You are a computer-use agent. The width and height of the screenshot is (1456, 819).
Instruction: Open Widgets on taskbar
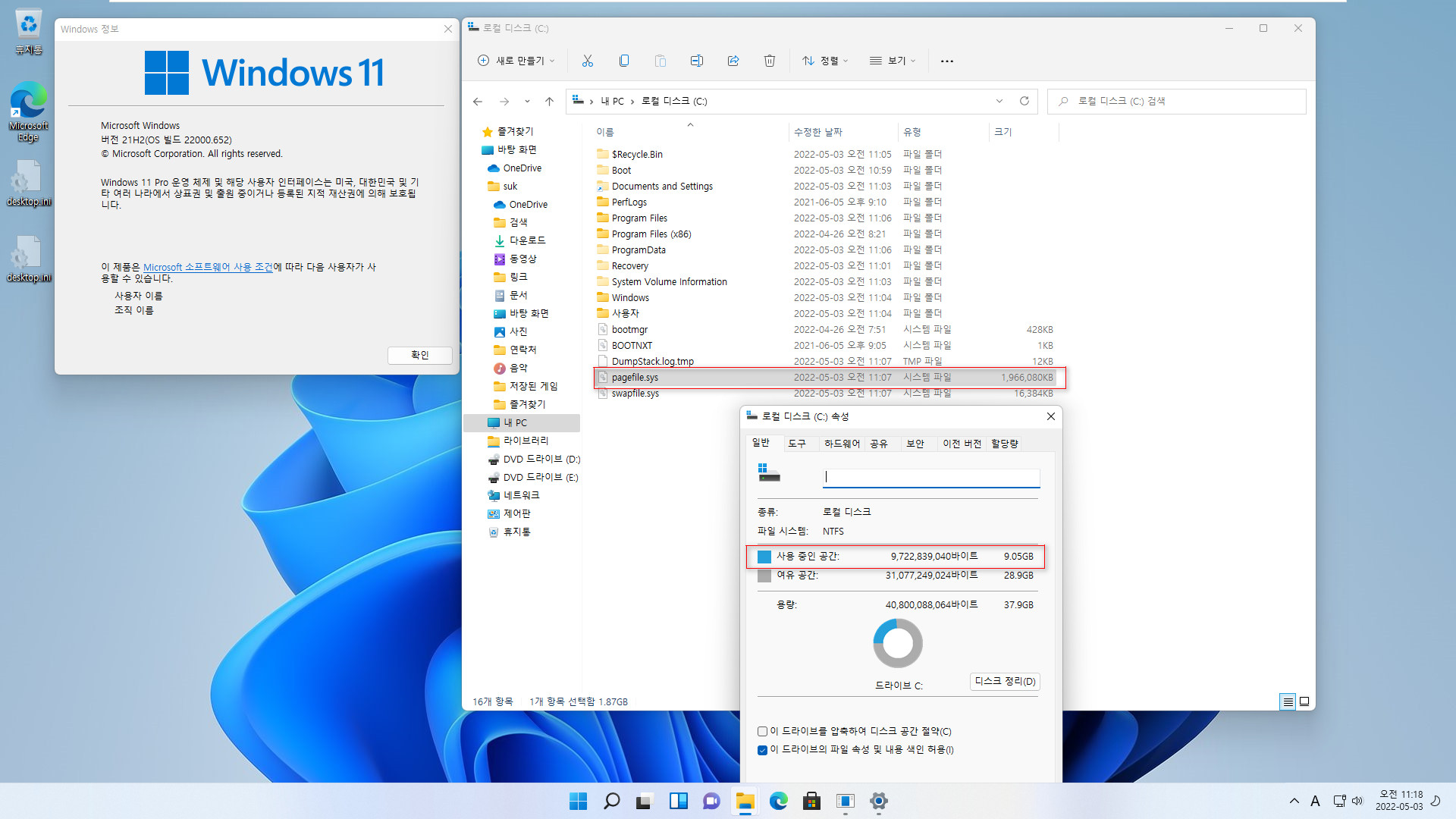pos(678,801)
